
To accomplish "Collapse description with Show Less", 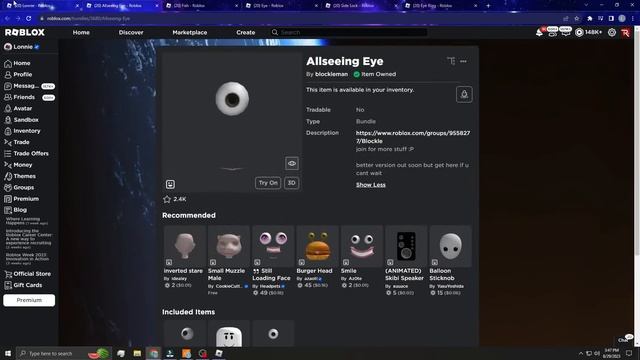I will (x=371, y=185).
